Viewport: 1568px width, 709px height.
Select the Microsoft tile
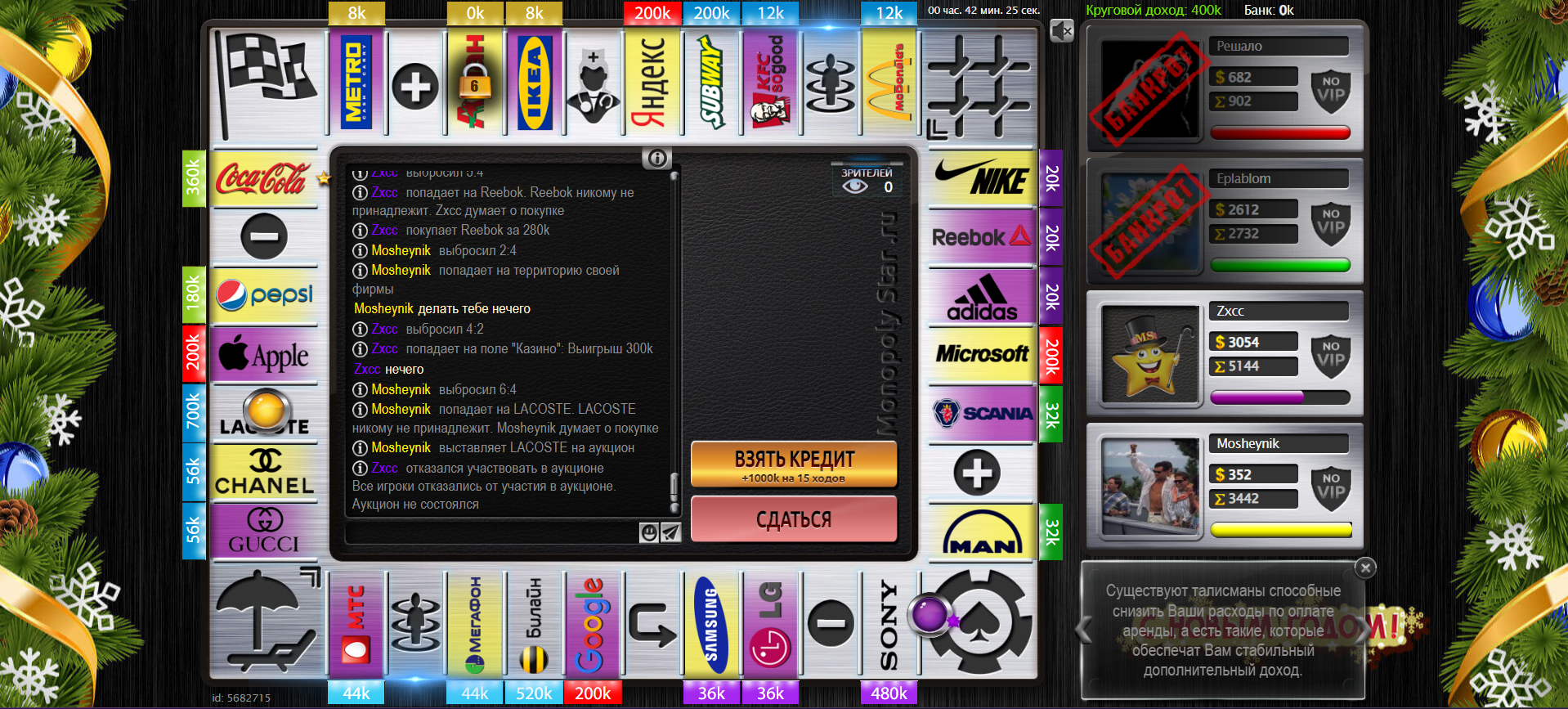pyautogui.click(x=982, y=355)
